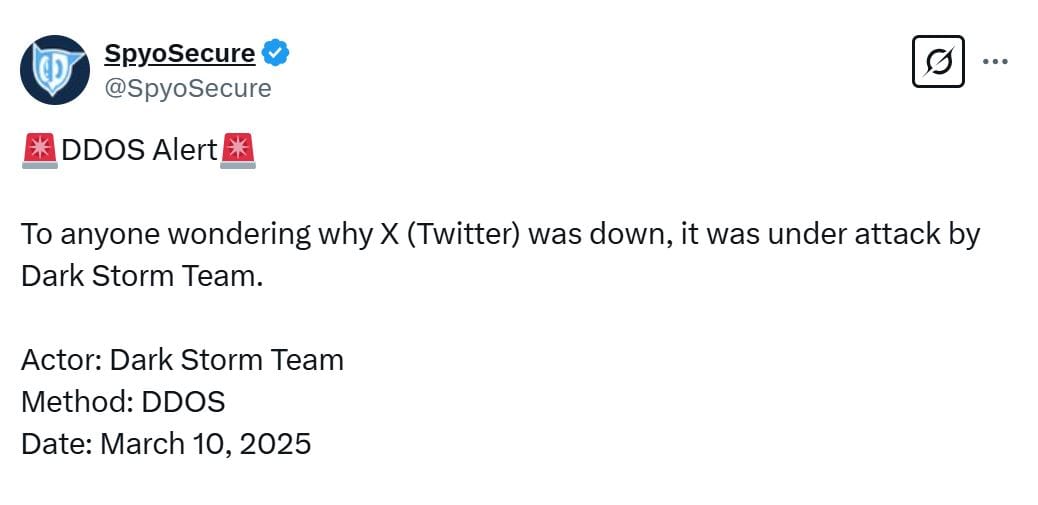Click the siren emoji before DDOS Alert

tap(40, 151)
